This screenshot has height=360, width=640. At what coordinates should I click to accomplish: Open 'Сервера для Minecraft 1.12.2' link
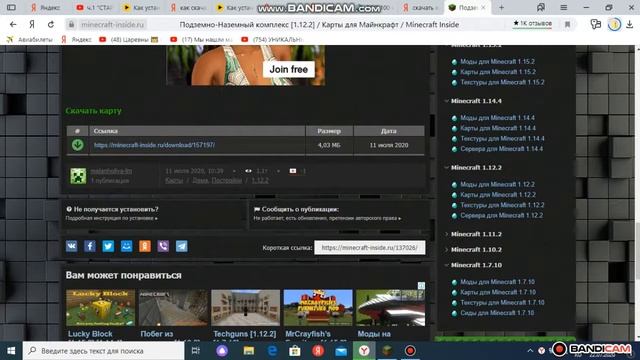click(x=501, y=216)
